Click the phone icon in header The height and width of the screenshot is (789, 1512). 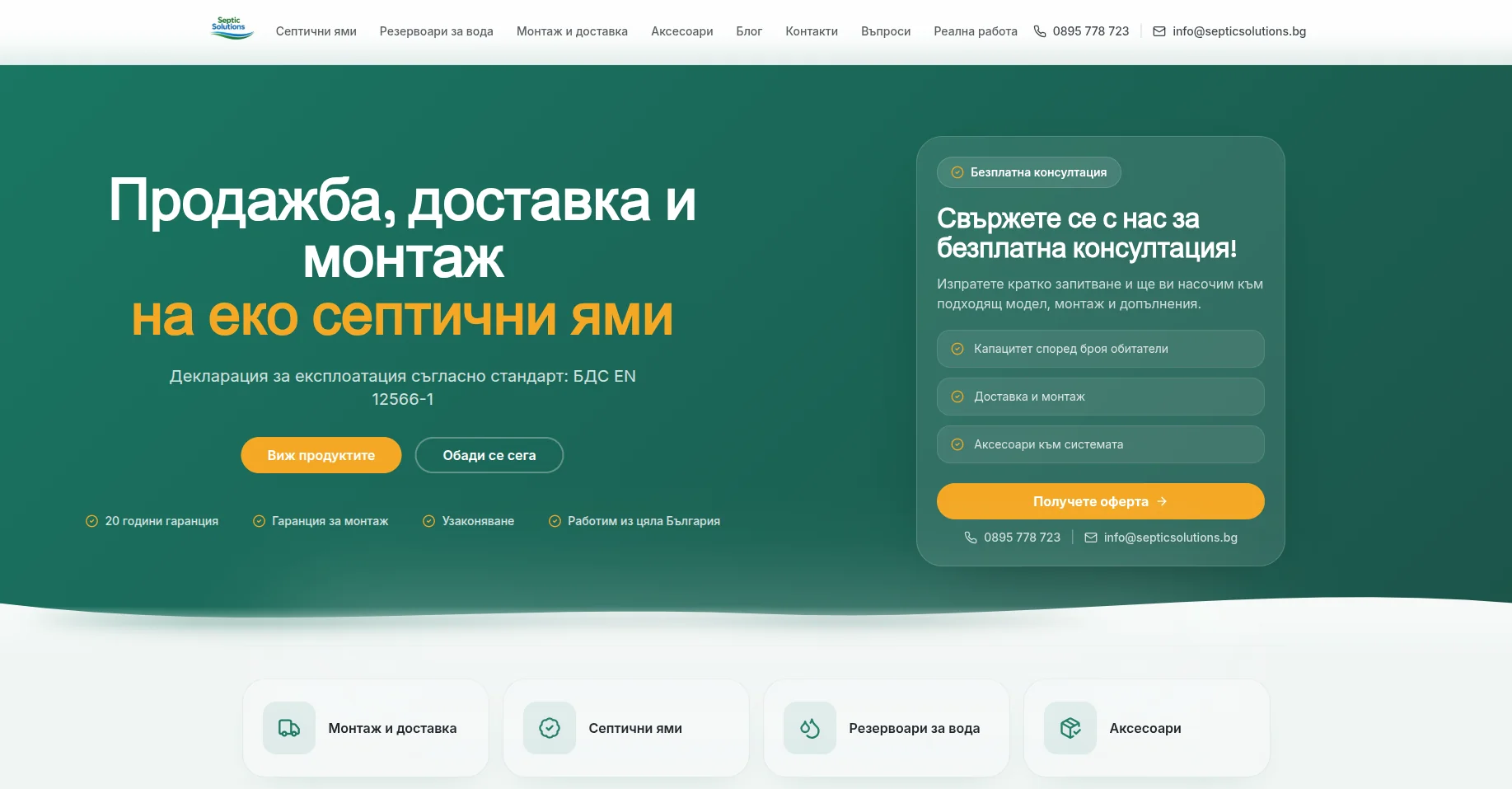1040,31
